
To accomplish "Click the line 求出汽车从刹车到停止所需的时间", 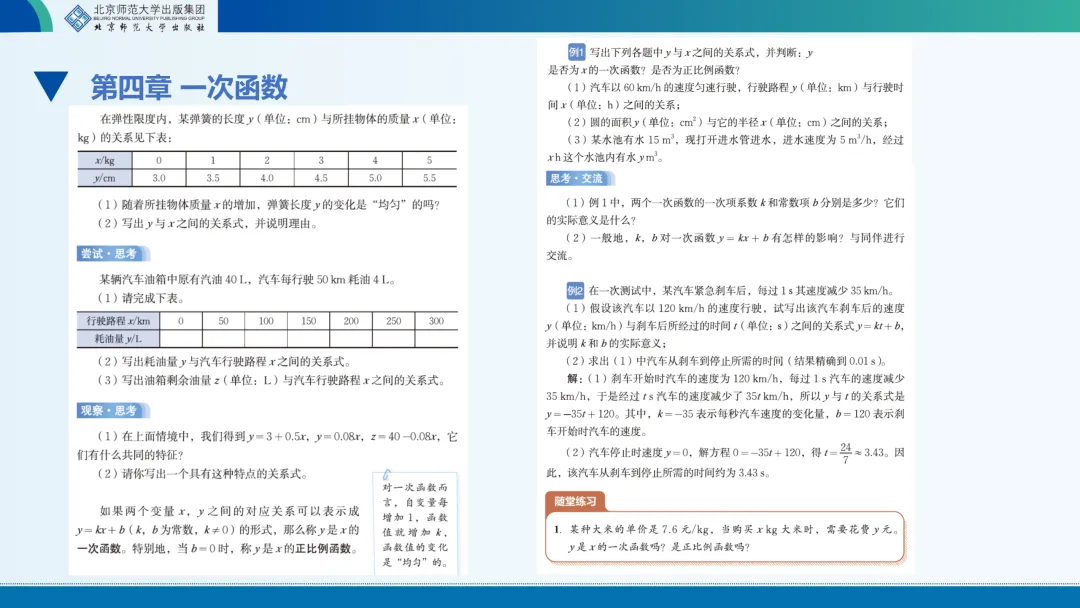I will pyautogui.click(x=728, y=361).
